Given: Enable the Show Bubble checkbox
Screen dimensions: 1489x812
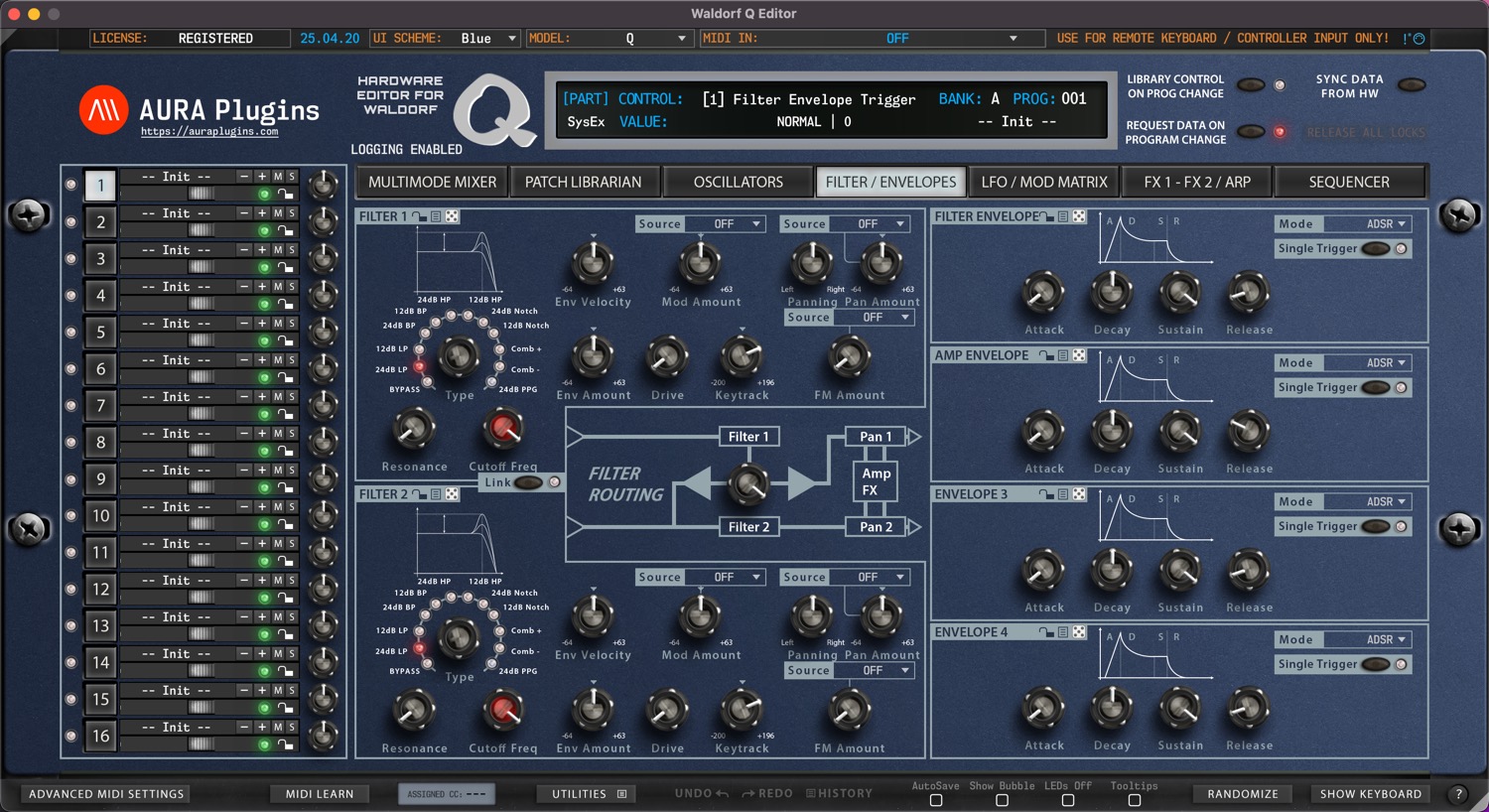Looking at the screenshot, I should click(1002, 800).
